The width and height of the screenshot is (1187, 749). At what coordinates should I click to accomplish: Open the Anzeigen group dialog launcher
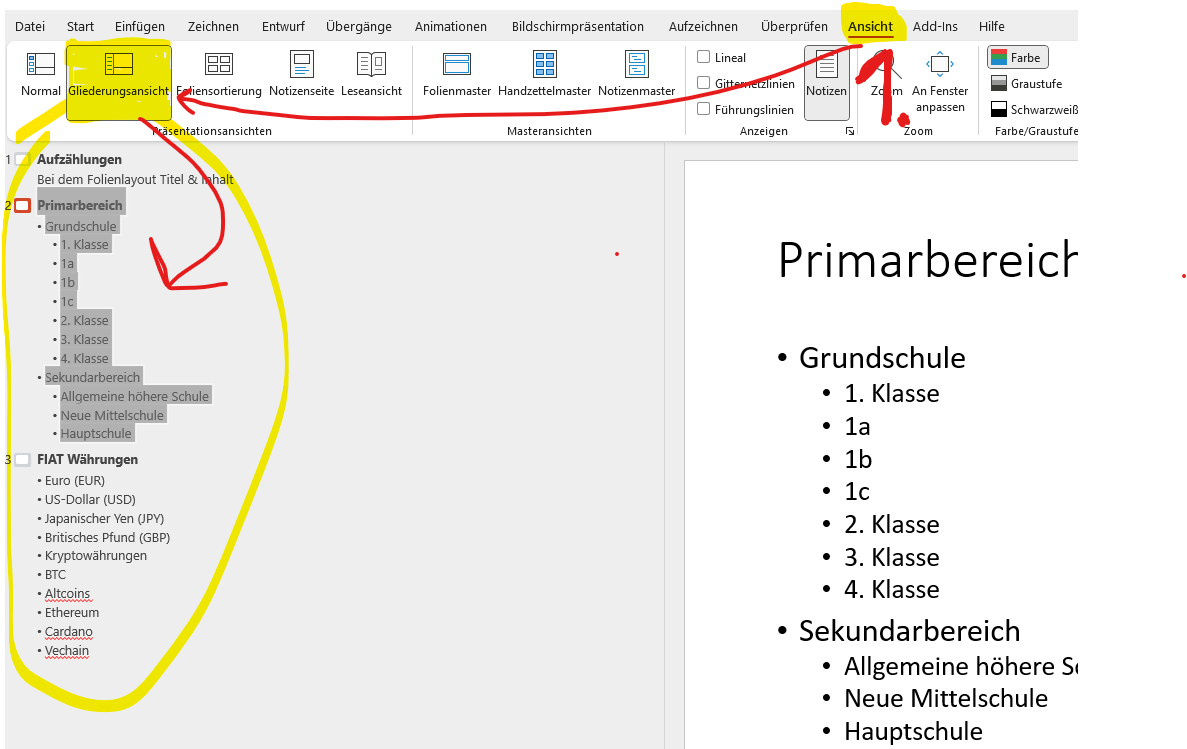[850, 132]
